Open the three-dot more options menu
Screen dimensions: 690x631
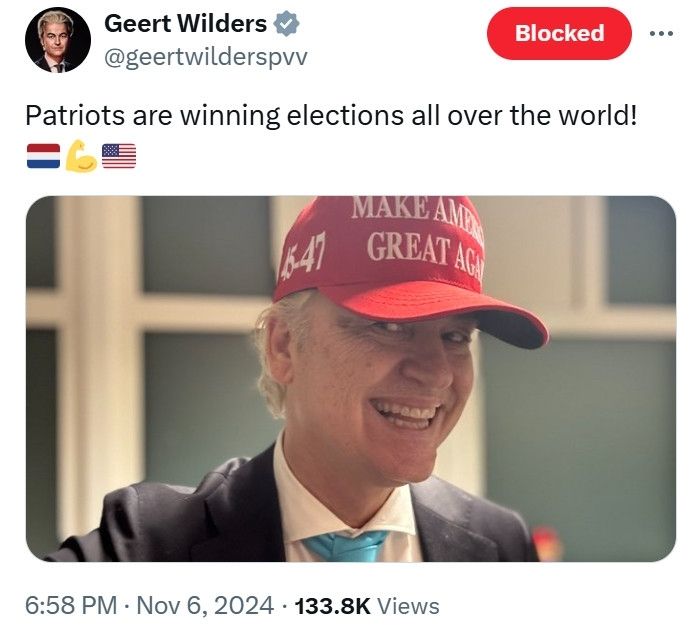click(x=661, y=33)
